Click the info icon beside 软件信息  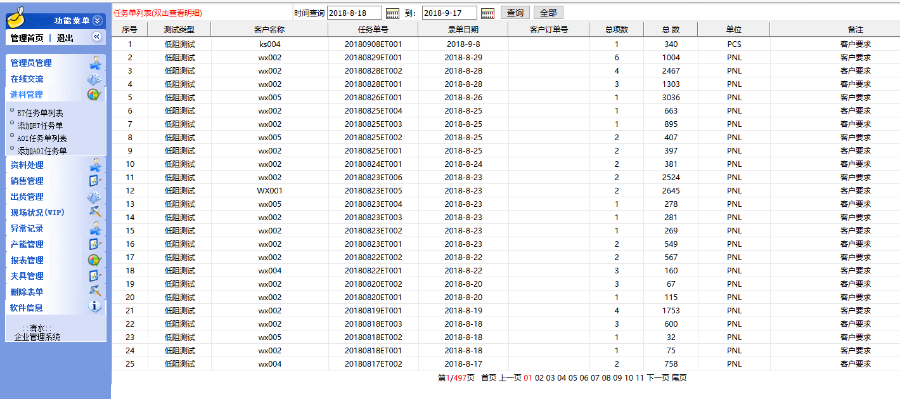pyautogui.click(x=95, y=307)
